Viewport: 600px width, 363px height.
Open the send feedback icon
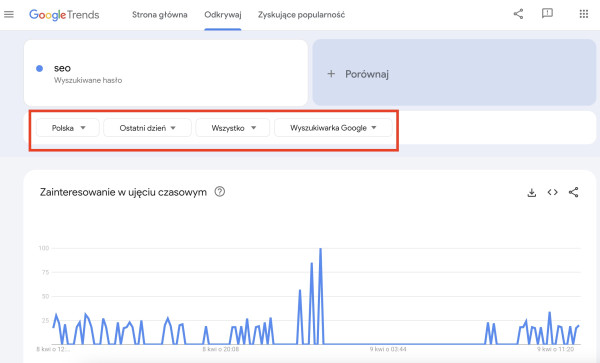click(x=547, y=14)
